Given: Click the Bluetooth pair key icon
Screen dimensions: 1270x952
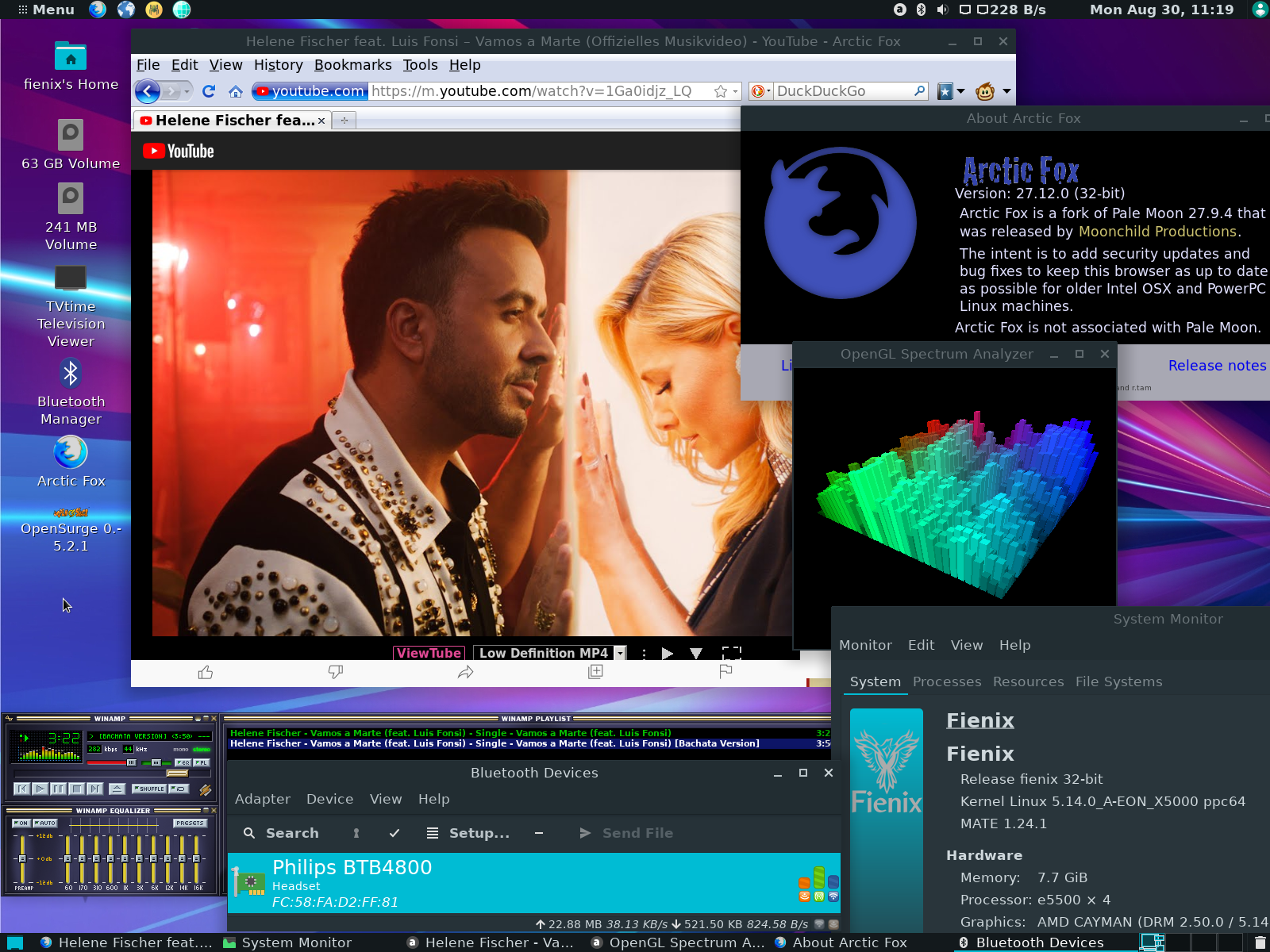Looking at the screenshot, I should tap(356, 833).
